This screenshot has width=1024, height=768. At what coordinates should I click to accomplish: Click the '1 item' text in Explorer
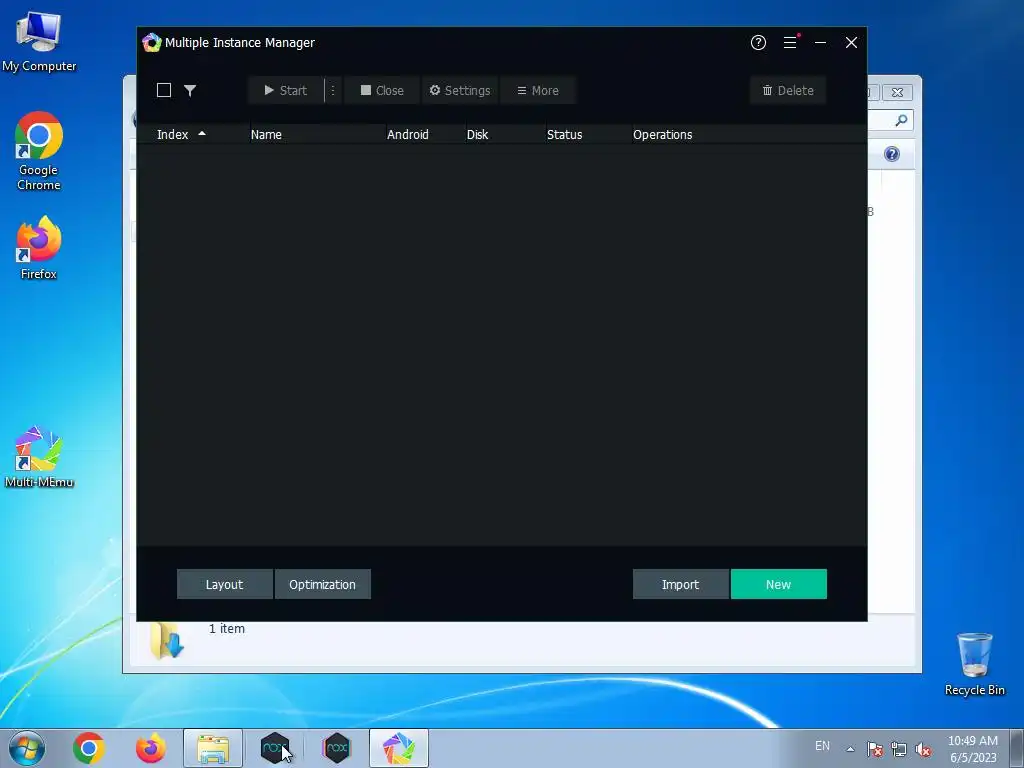point(227,628)
